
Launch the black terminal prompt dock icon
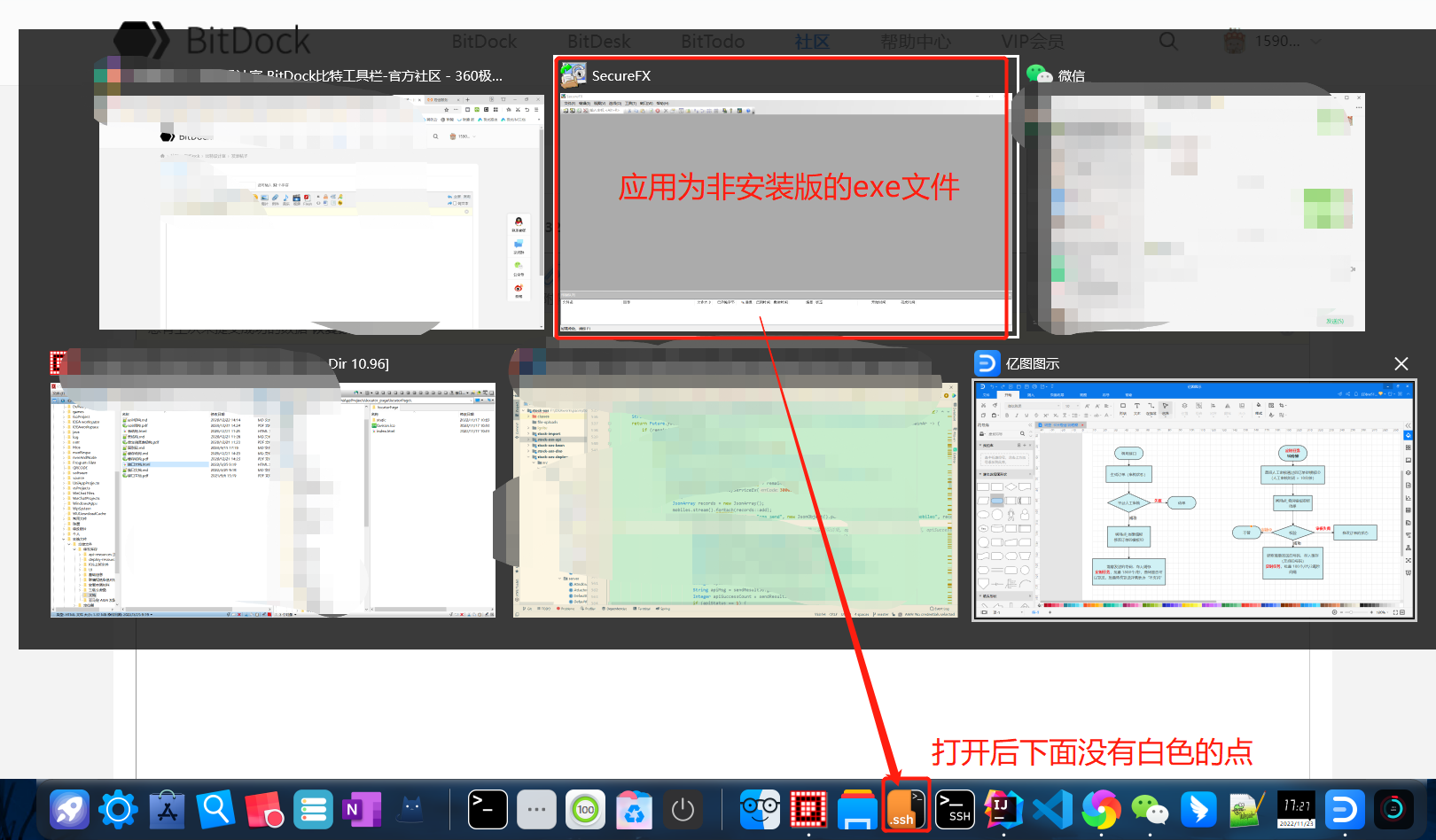click(488, 810)
